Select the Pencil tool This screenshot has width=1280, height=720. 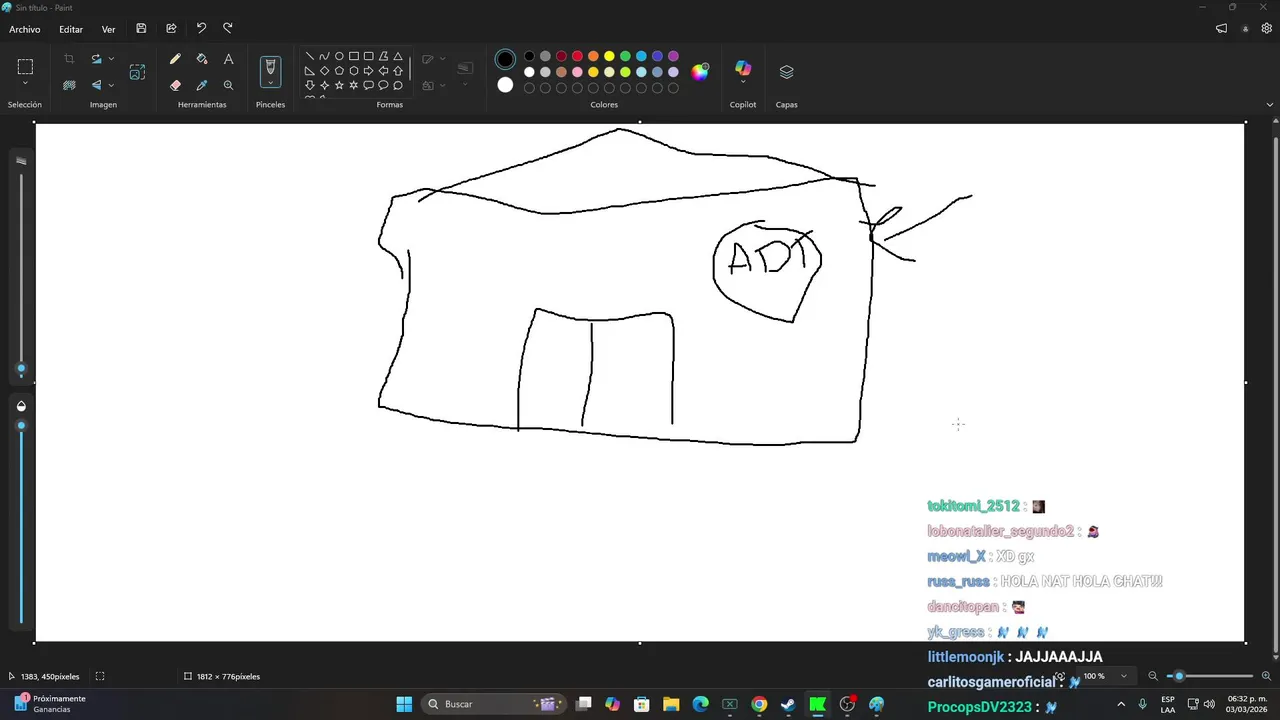click(x=175, y=60)
